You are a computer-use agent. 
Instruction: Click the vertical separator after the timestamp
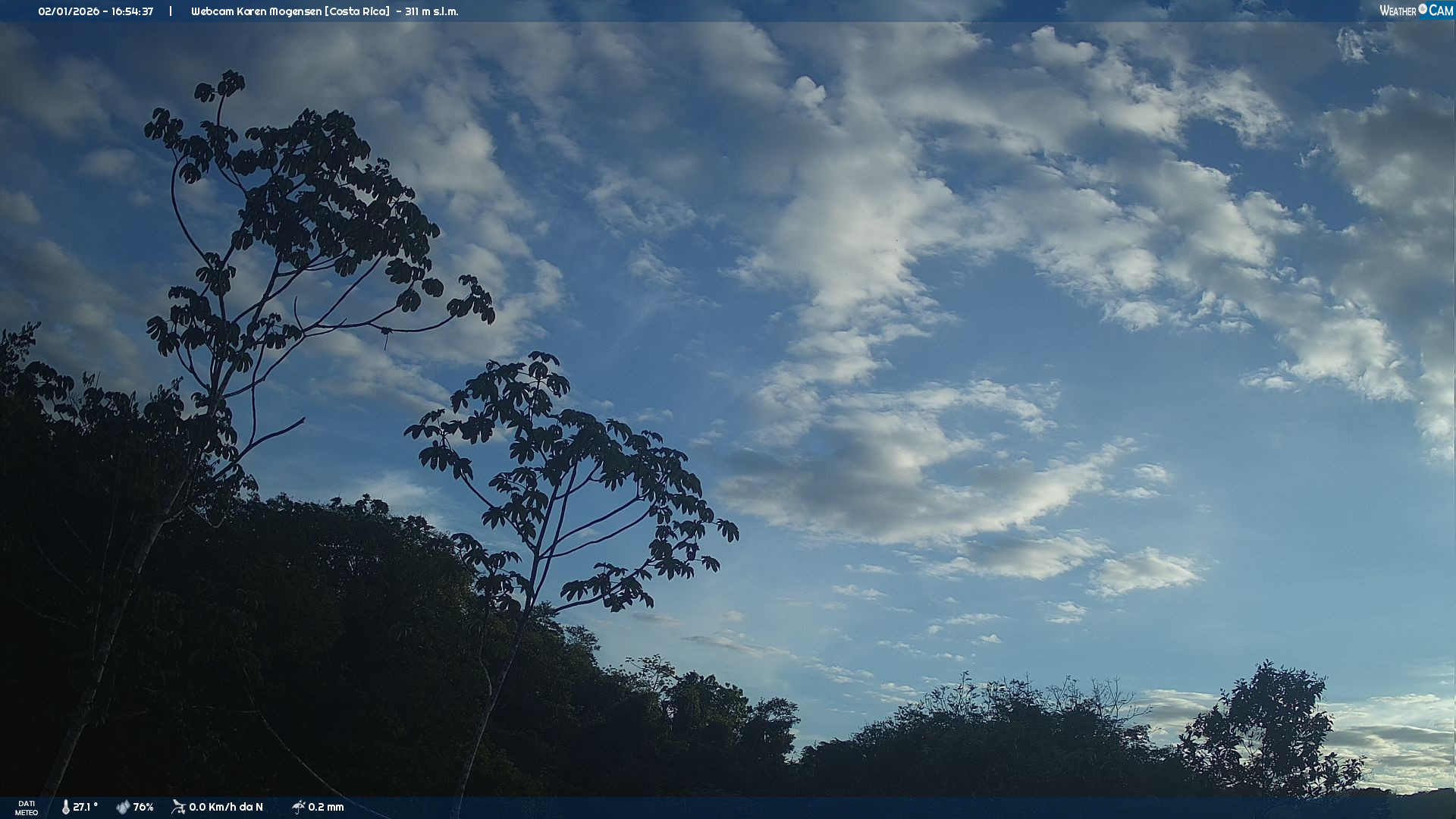point(171,11)
